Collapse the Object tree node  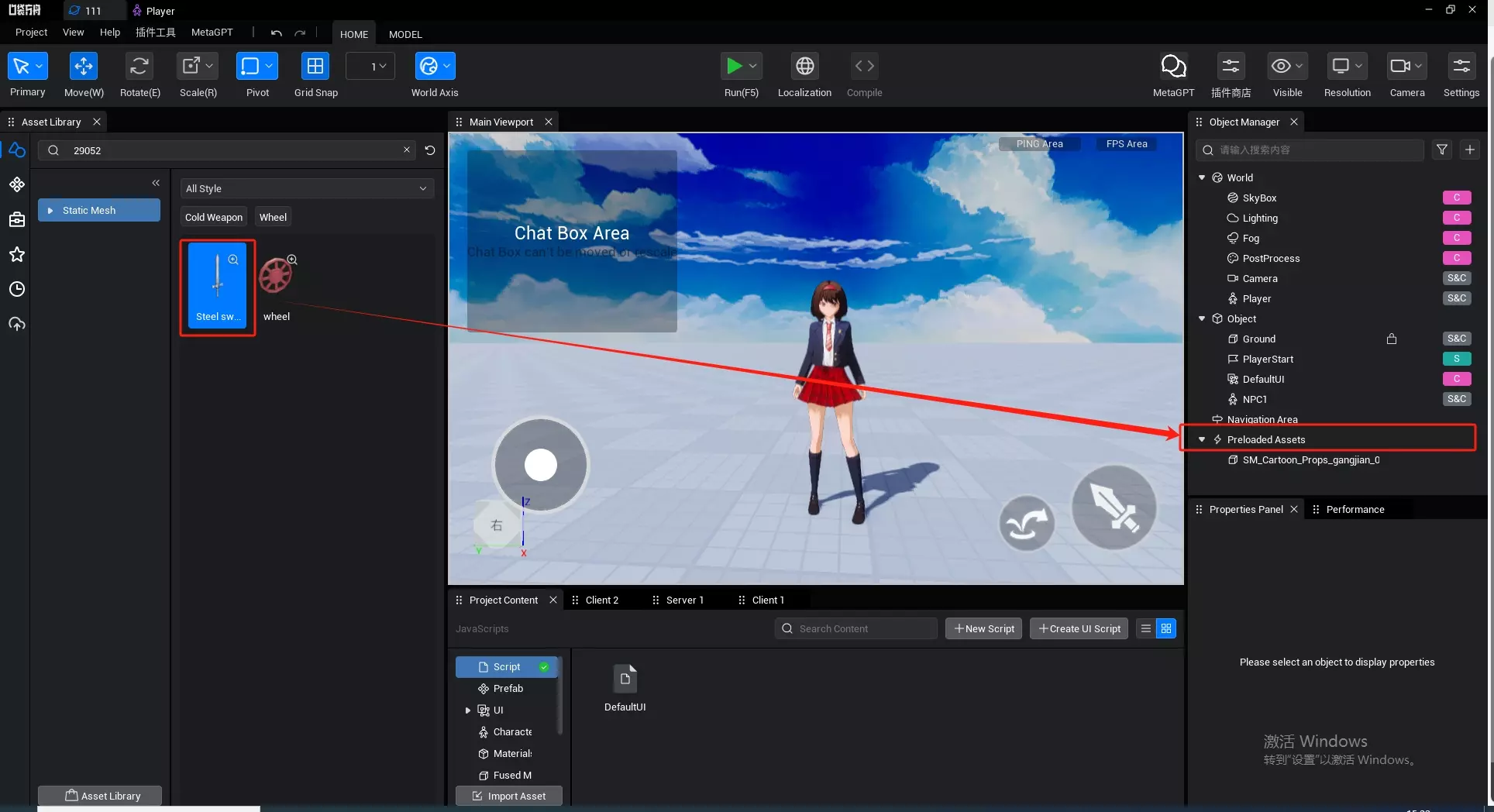pyautogui.click(x=1202, y=318)
